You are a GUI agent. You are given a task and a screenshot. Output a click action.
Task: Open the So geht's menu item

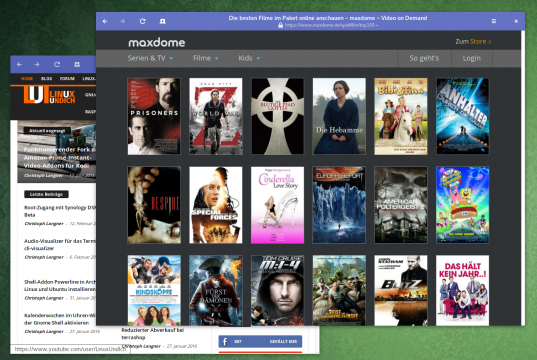pos(424,58)
